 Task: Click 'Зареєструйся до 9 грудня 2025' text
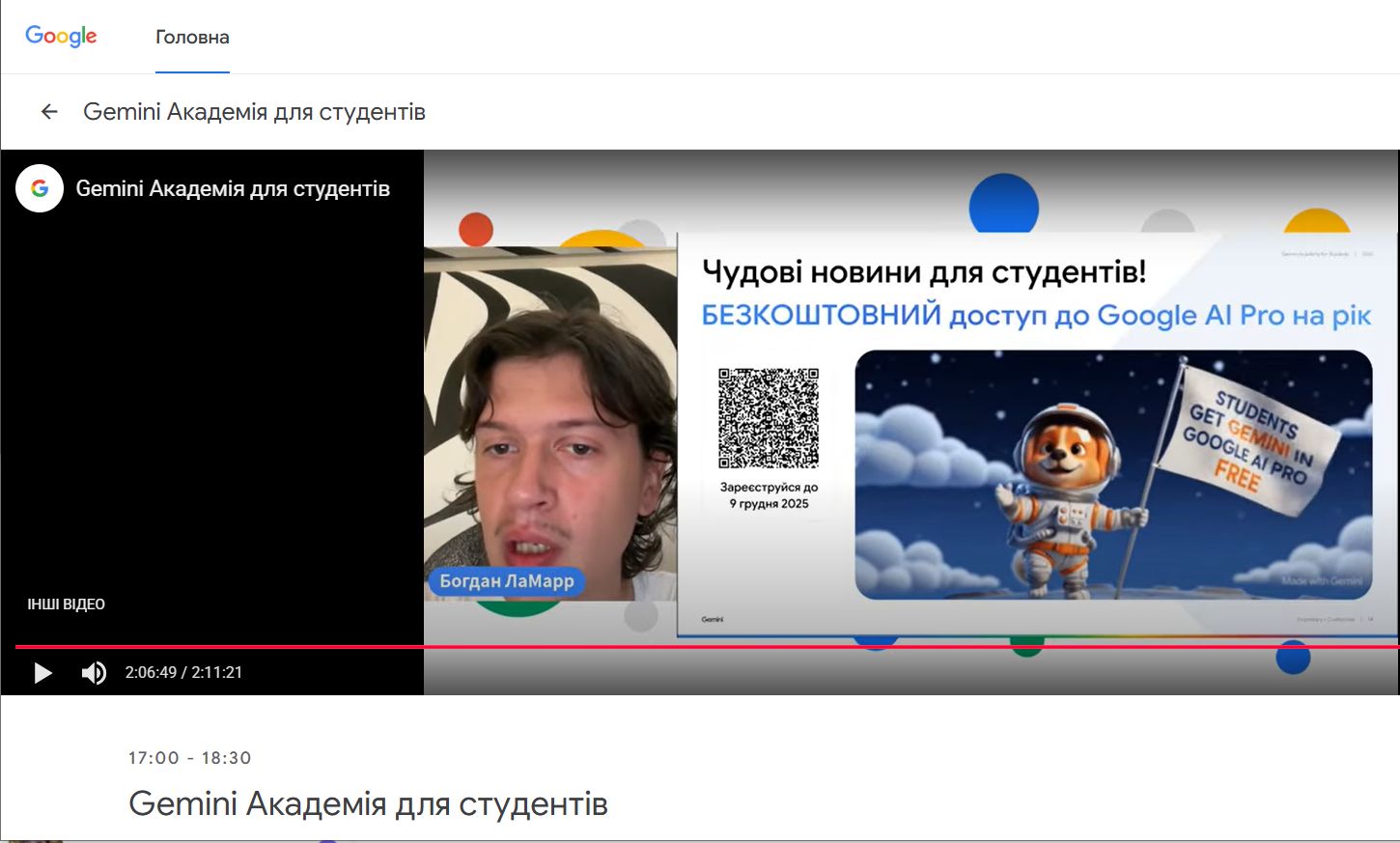(769, 495)
